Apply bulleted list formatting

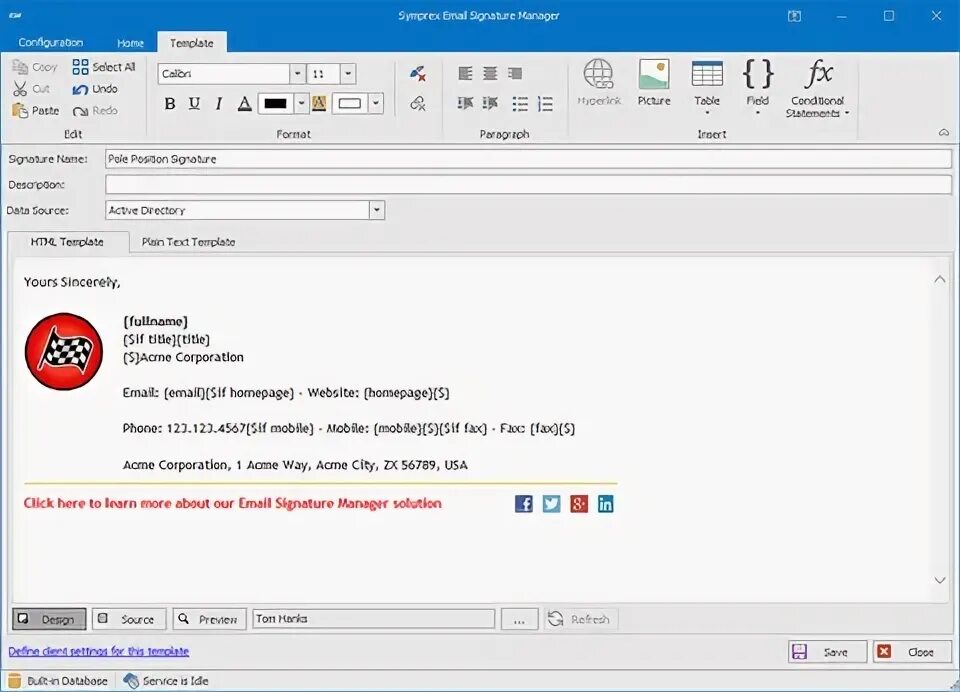520,103
